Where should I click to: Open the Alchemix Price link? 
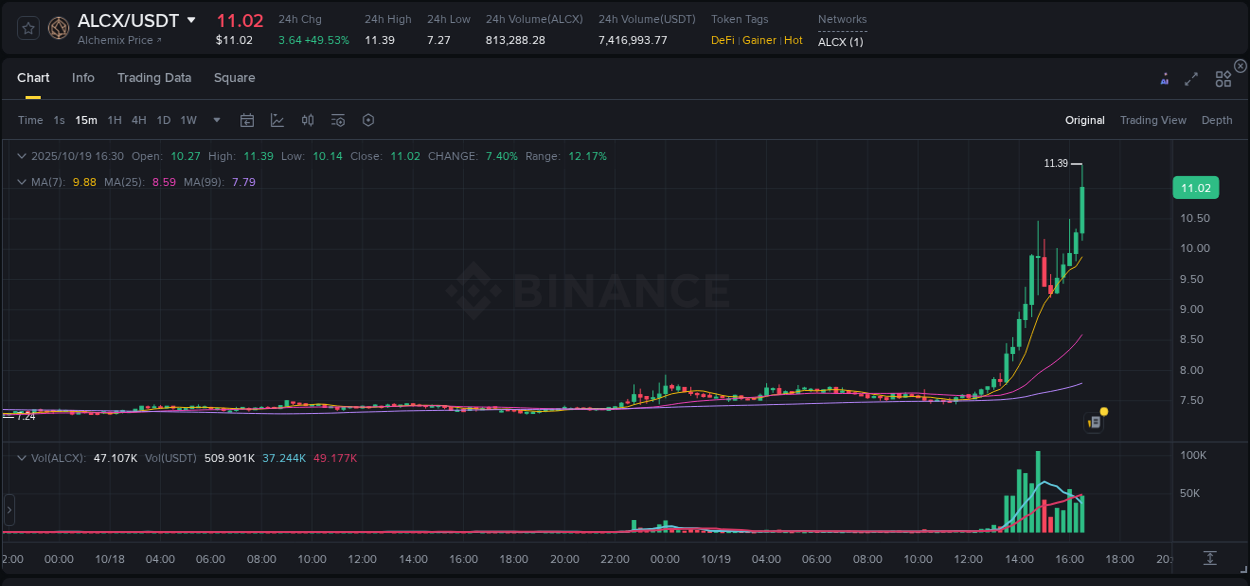coord(115,40)
